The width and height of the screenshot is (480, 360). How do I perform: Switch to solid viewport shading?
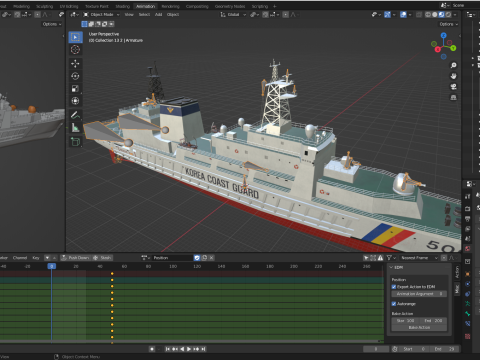(x=435, y=15)
